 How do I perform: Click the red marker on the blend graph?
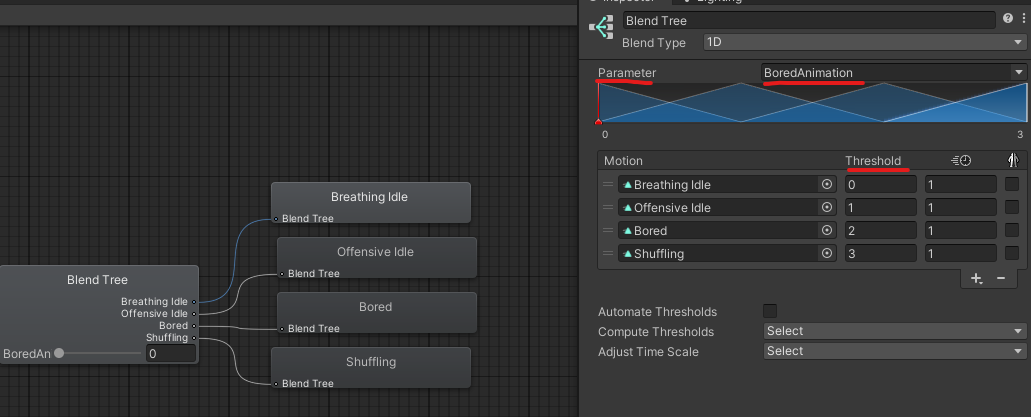tap(598, 122)
